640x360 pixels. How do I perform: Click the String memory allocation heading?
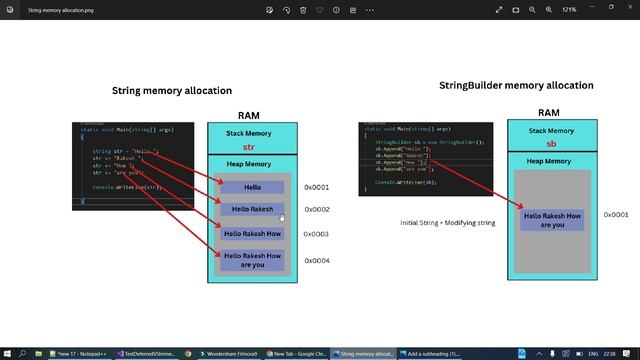pos(172,91)
